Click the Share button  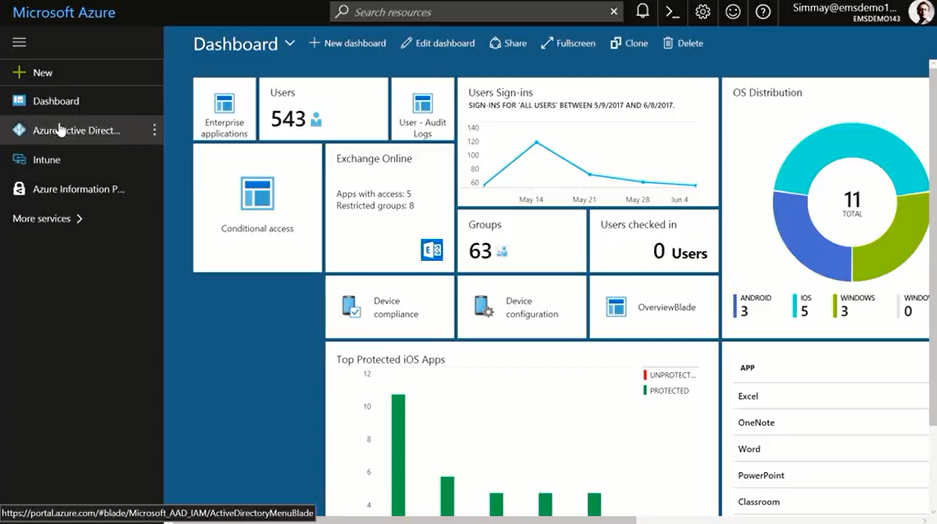508,43
